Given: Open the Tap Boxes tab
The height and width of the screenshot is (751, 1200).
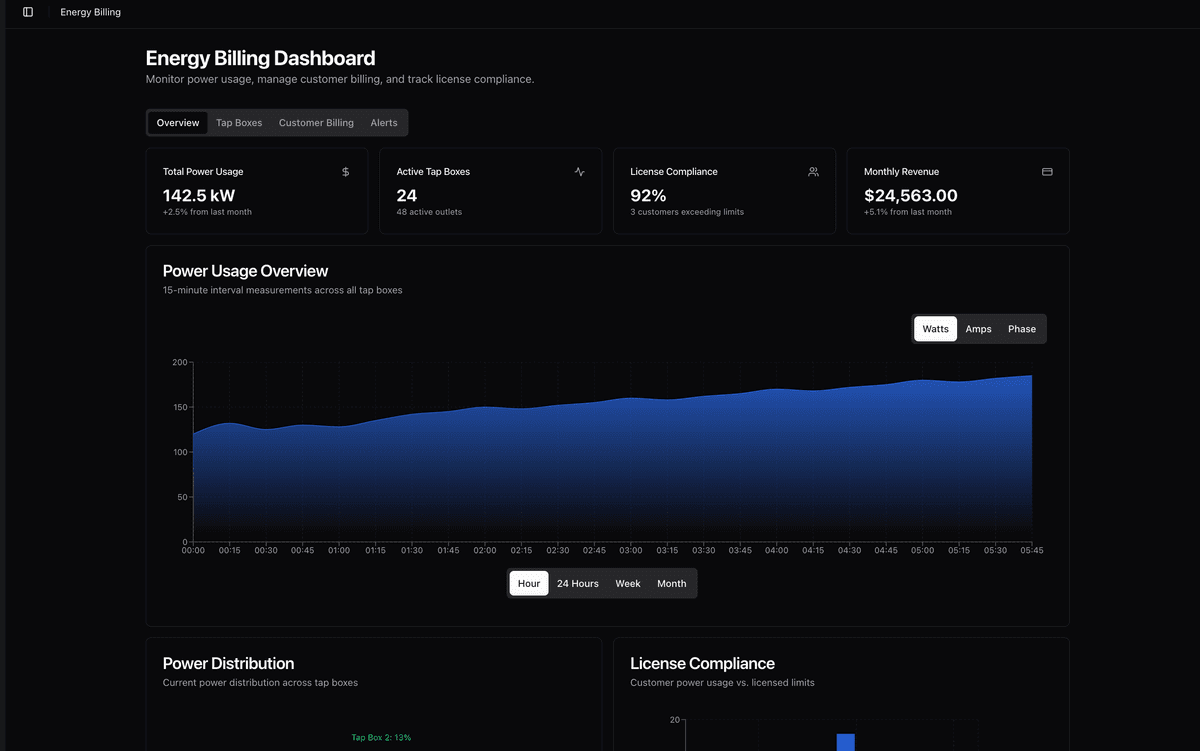Looking at the screenshot, I should [x=239, y=122].
